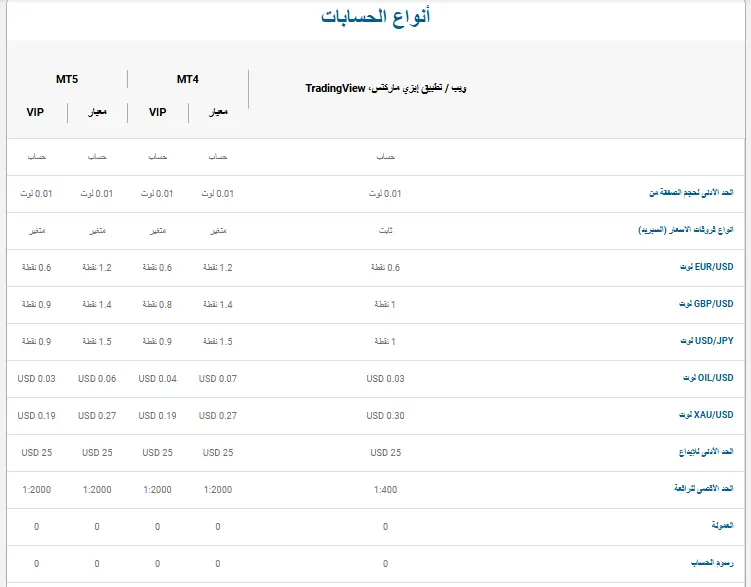Click 1:2000 leverage under MT4 معيار

pyautogui.click(x=218, y=489)
